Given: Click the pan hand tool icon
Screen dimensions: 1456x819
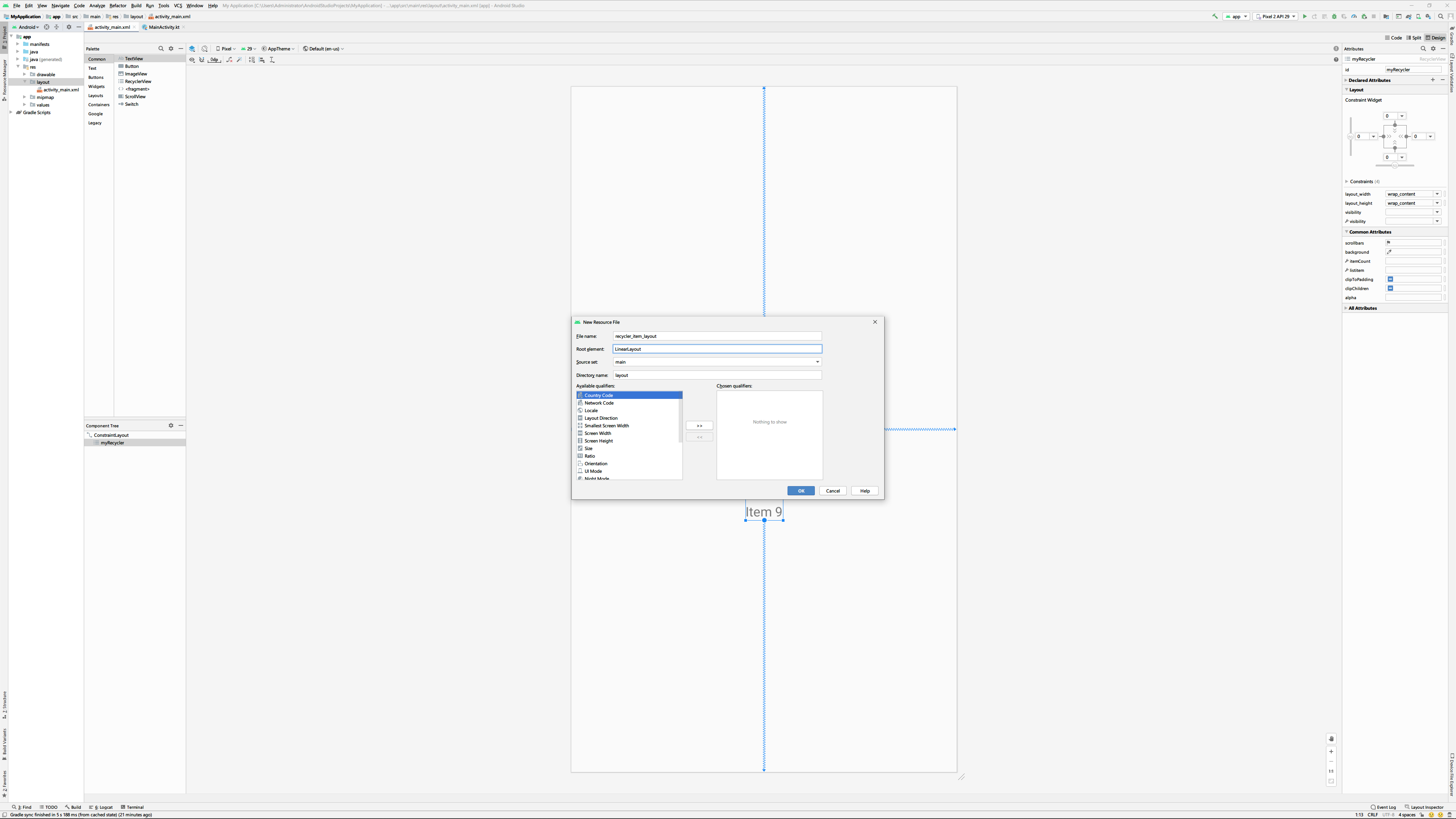Looking at the screenshot, I should click(1331, 739).
